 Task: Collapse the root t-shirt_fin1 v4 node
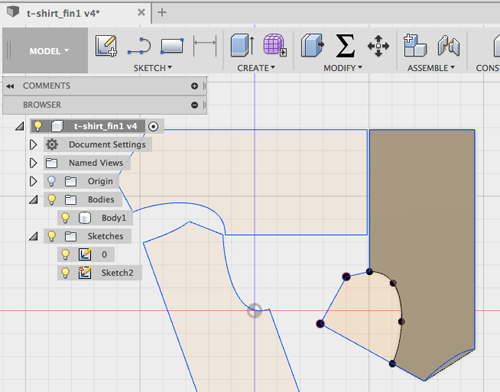20,127
